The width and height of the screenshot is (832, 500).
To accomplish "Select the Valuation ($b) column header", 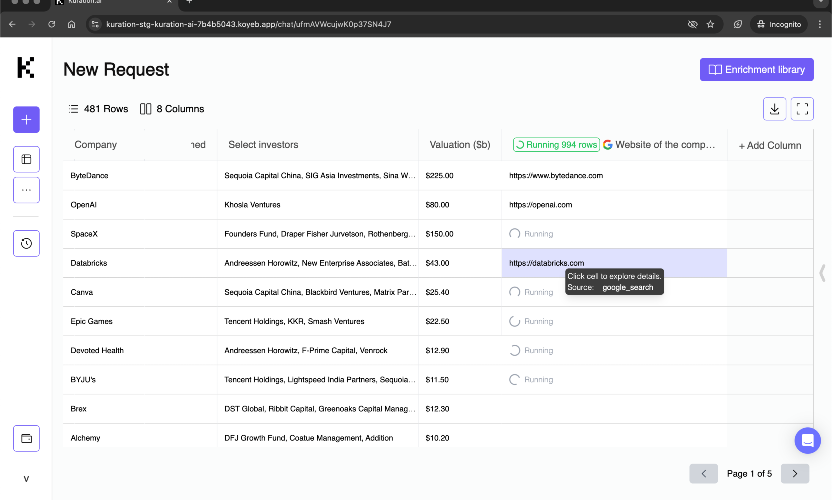I will point(460,145).
